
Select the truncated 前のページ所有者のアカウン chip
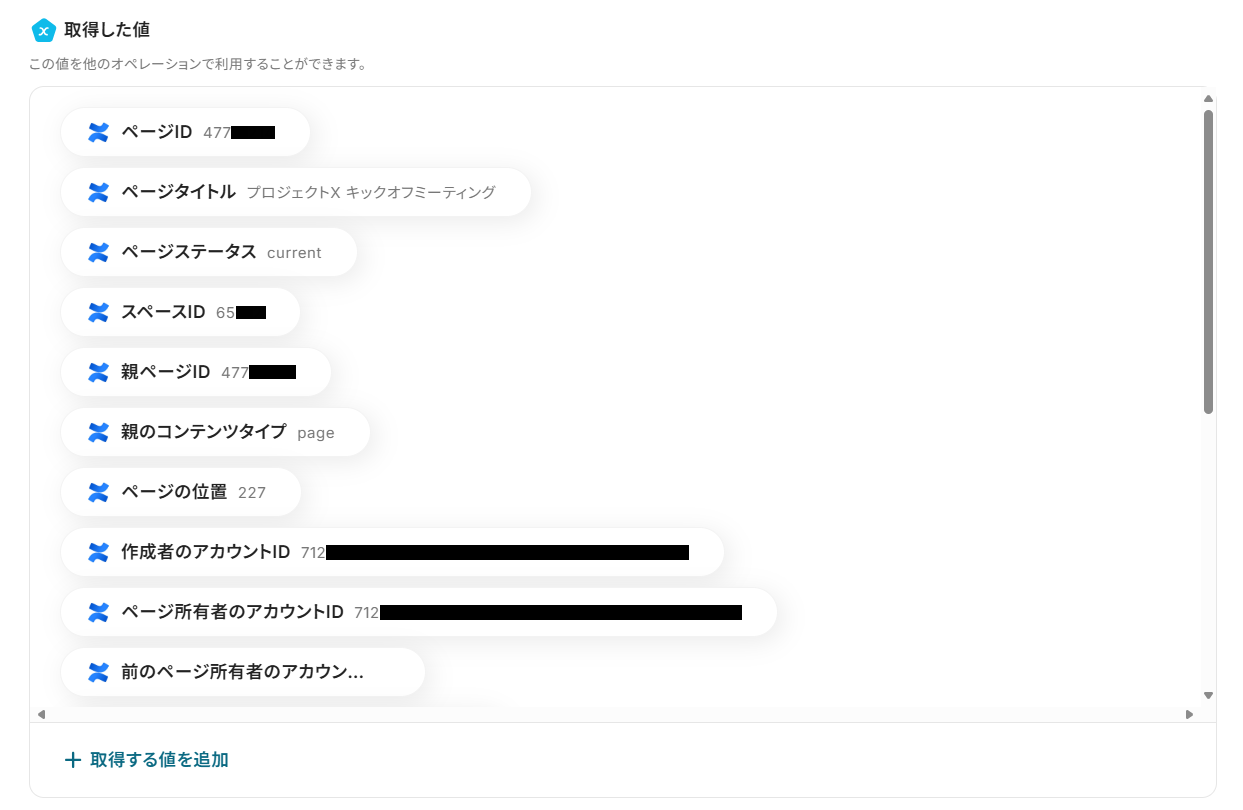[243, 672]
